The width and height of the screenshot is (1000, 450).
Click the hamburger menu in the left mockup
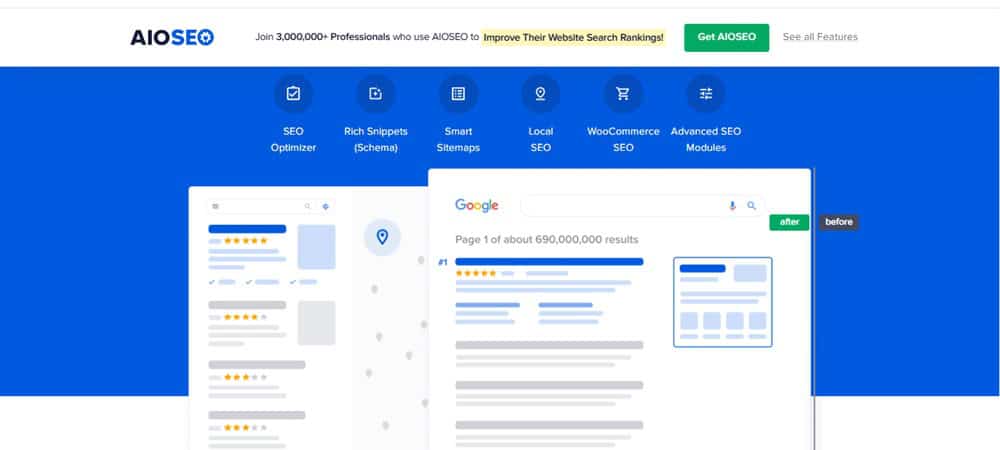click(x=215, y=207)
